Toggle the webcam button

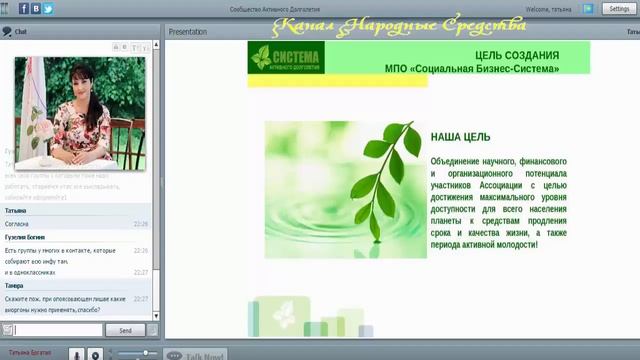[x=95, y=354]
